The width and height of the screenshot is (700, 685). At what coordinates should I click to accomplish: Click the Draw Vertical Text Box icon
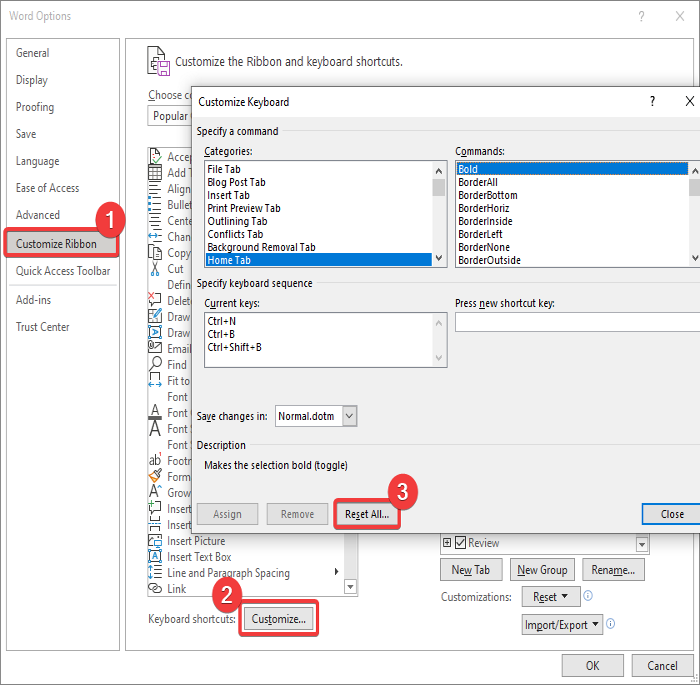(x=155, y=332)
